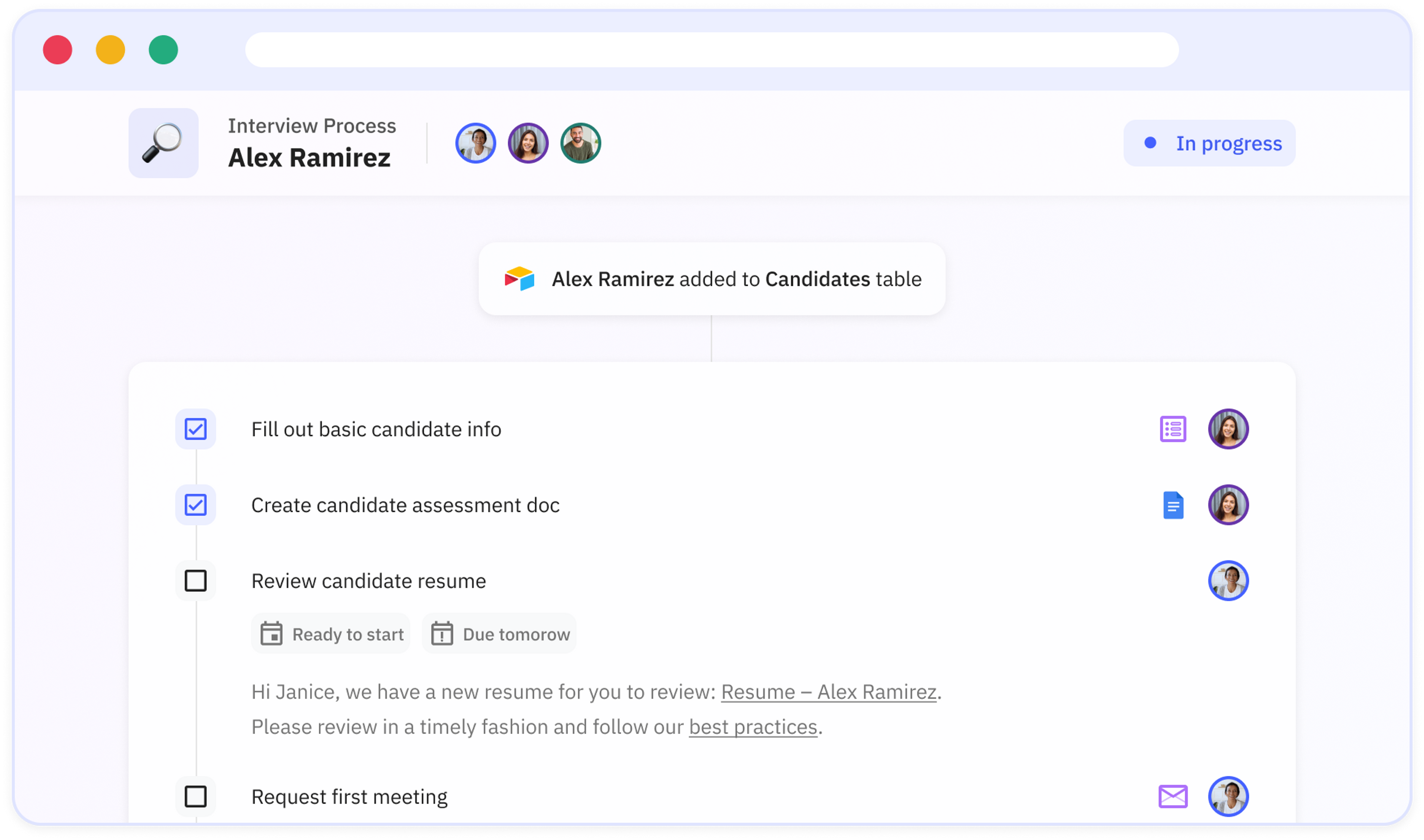Click the email envelope icon on Request first meeting

coord(1173,796)
